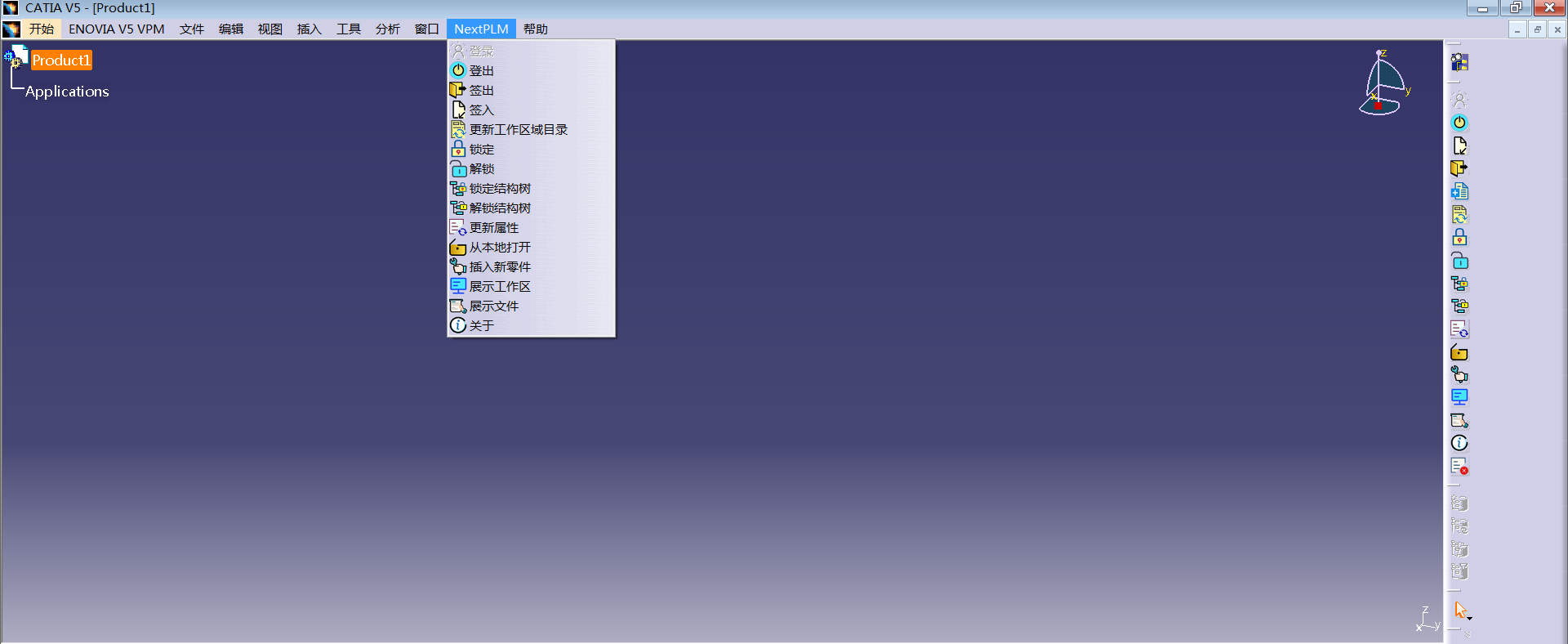Image resolution: width=1568 pixels, height=644 pixels.
Task: Close the open NextPLM menu via its title
Action: tap(481, 29)
